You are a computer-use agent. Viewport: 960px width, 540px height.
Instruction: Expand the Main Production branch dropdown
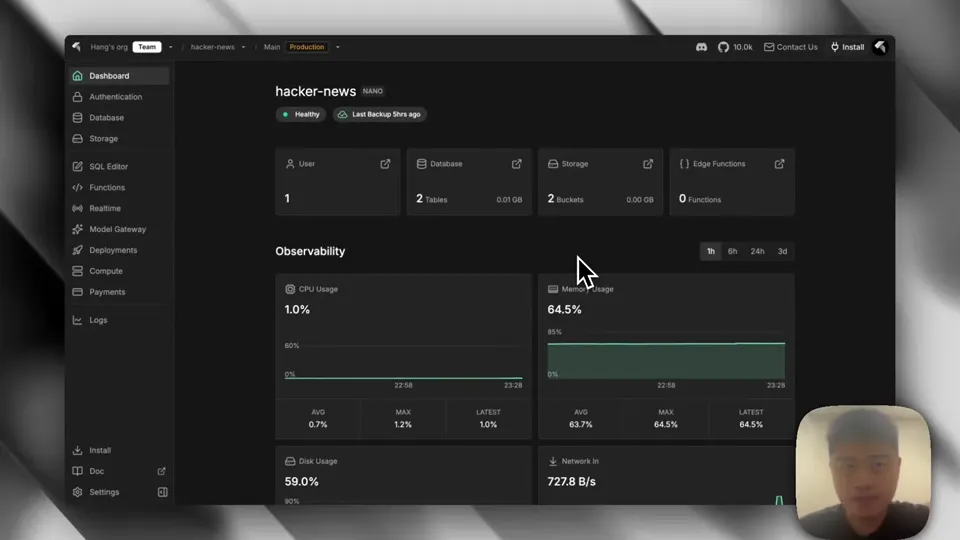tap(337, 47)
